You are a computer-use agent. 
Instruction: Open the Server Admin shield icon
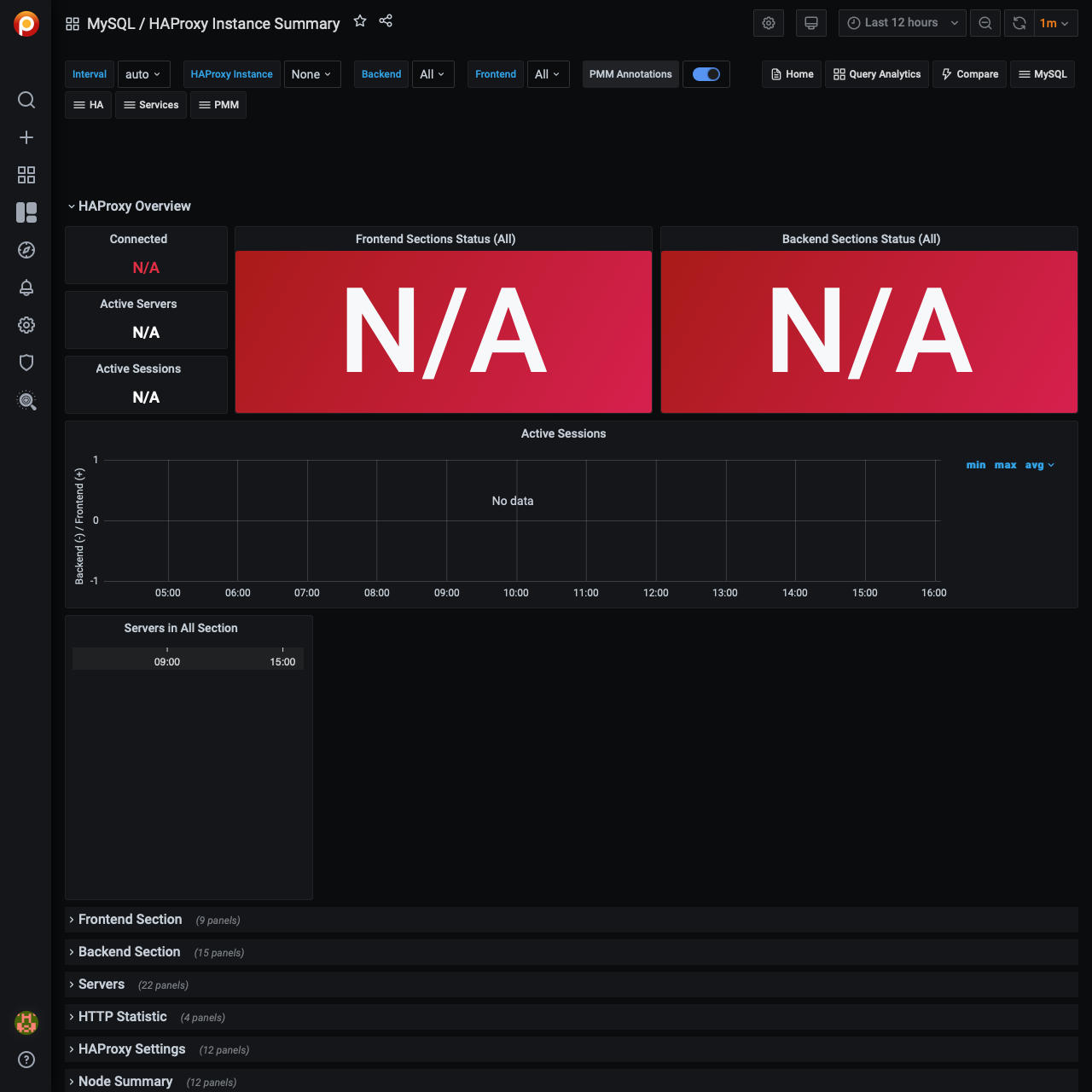pyautogui.click(x=26, y=363)
